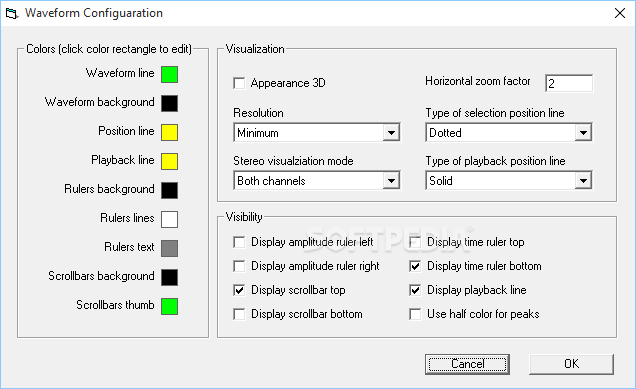The height and width of the screenshot is (389, 636).
Task: Open the Resolution dropdown arrow
Action: tap(391, 133)
